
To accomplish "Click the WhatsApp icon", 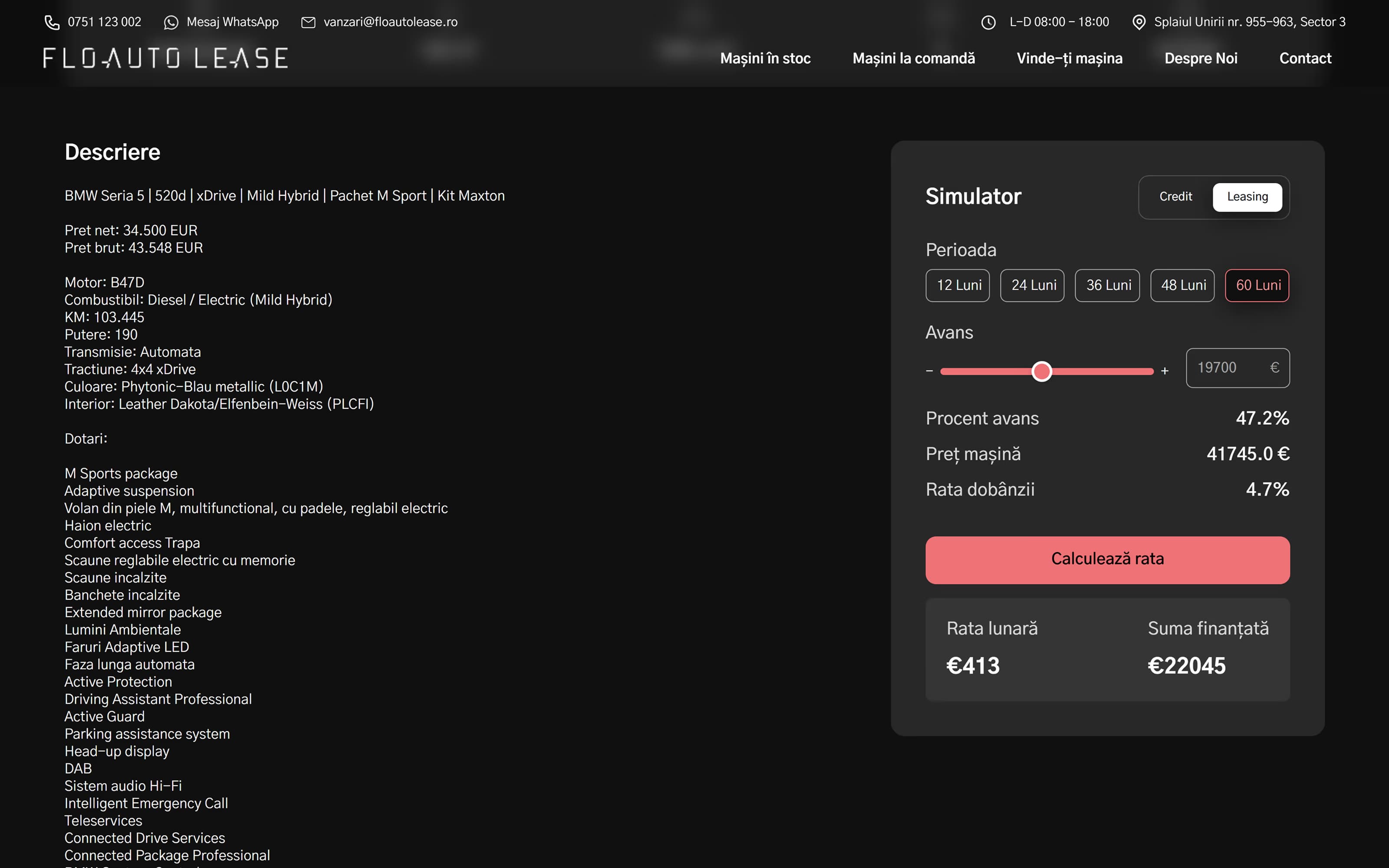I will [171, 23].
